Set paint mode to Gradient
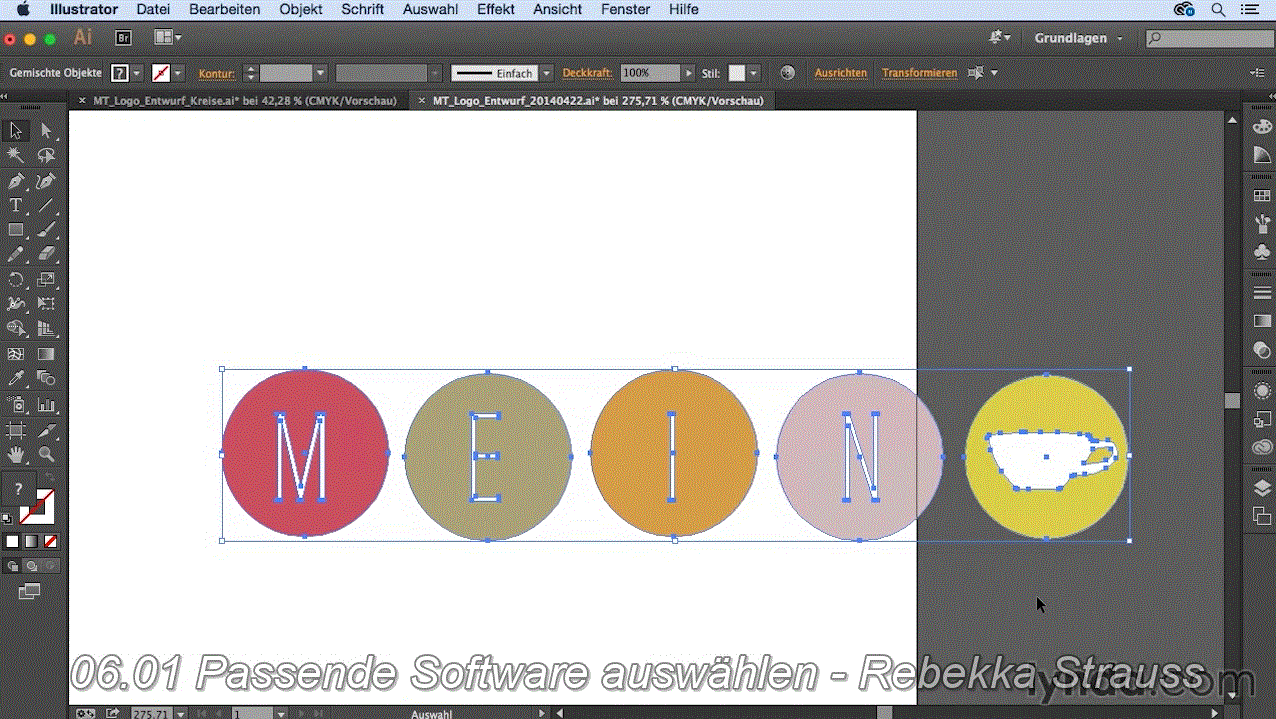Screen dimensions: 1276x719 31,541
